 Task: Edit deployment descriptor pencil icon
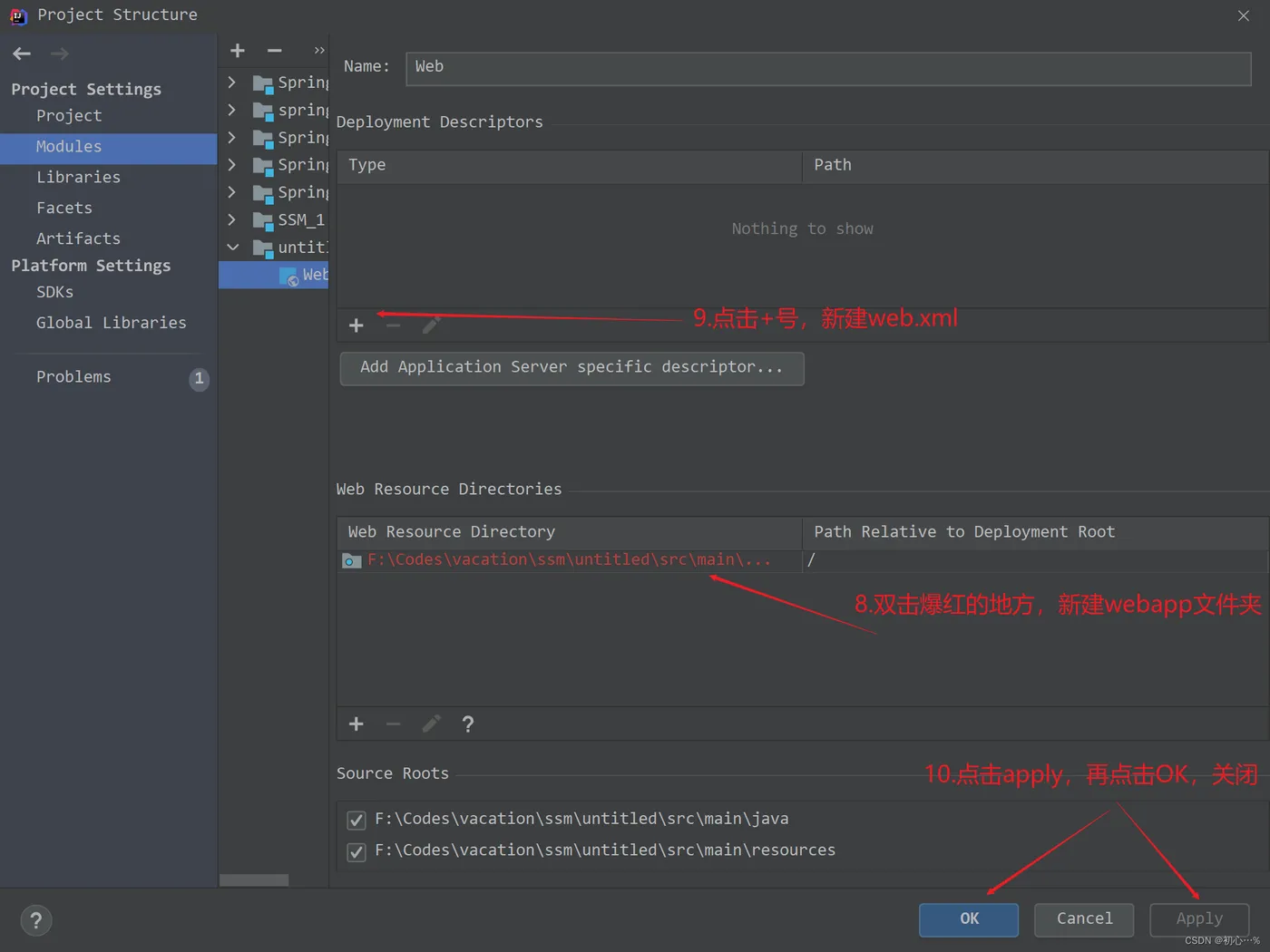tap(432, 325)
